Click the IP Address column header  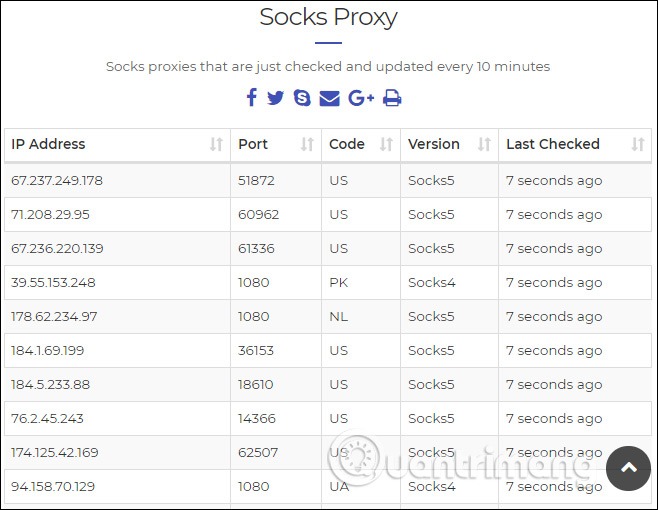[117, 144]
